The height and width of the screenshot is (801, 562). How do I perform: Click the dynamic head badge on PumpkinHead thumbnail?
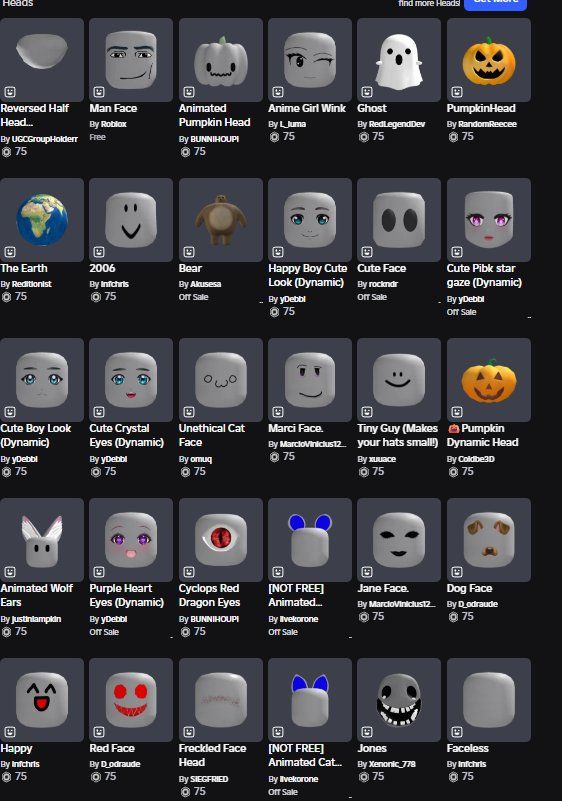457,92
